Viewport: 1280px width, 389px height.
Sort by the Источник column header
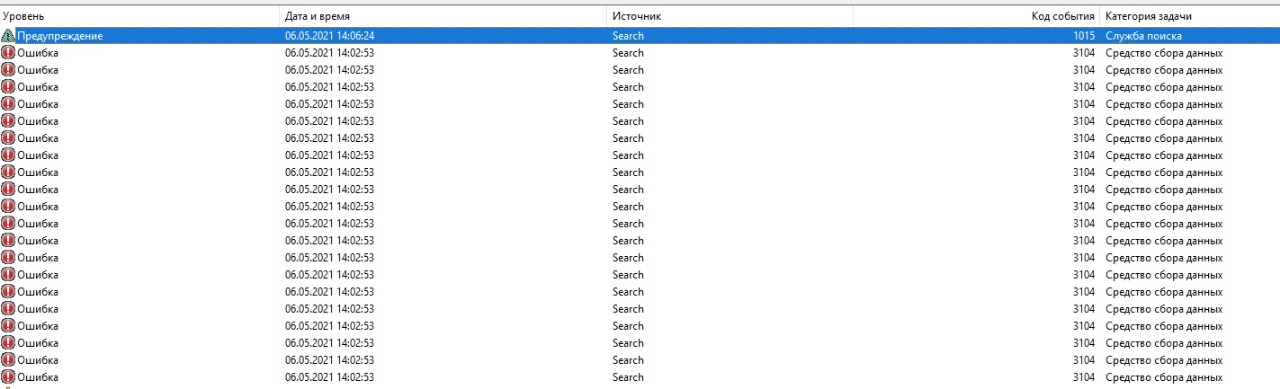point(730,16)
